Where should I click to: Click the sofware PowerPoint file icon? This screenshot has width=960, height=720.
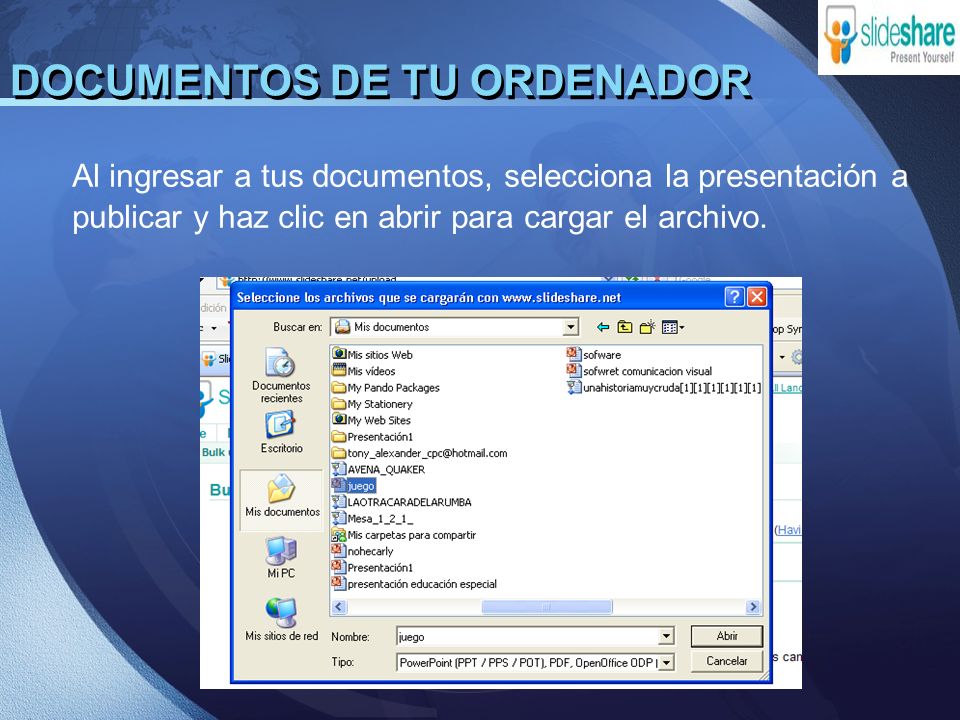(574, 354)
